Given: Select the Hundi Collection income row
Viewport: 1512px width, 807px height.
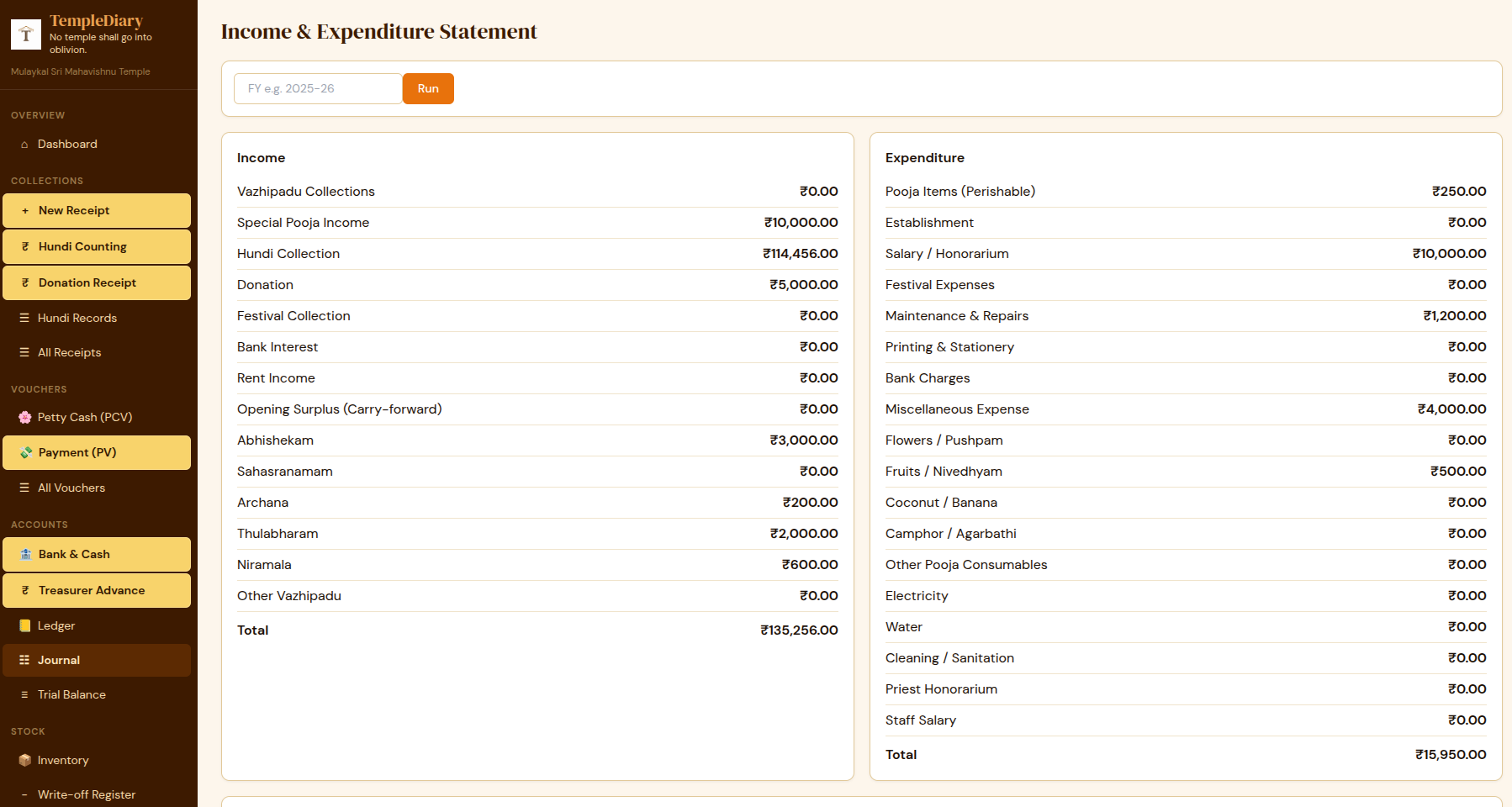Looking at the screenshot, I should (x=537, y=254).
